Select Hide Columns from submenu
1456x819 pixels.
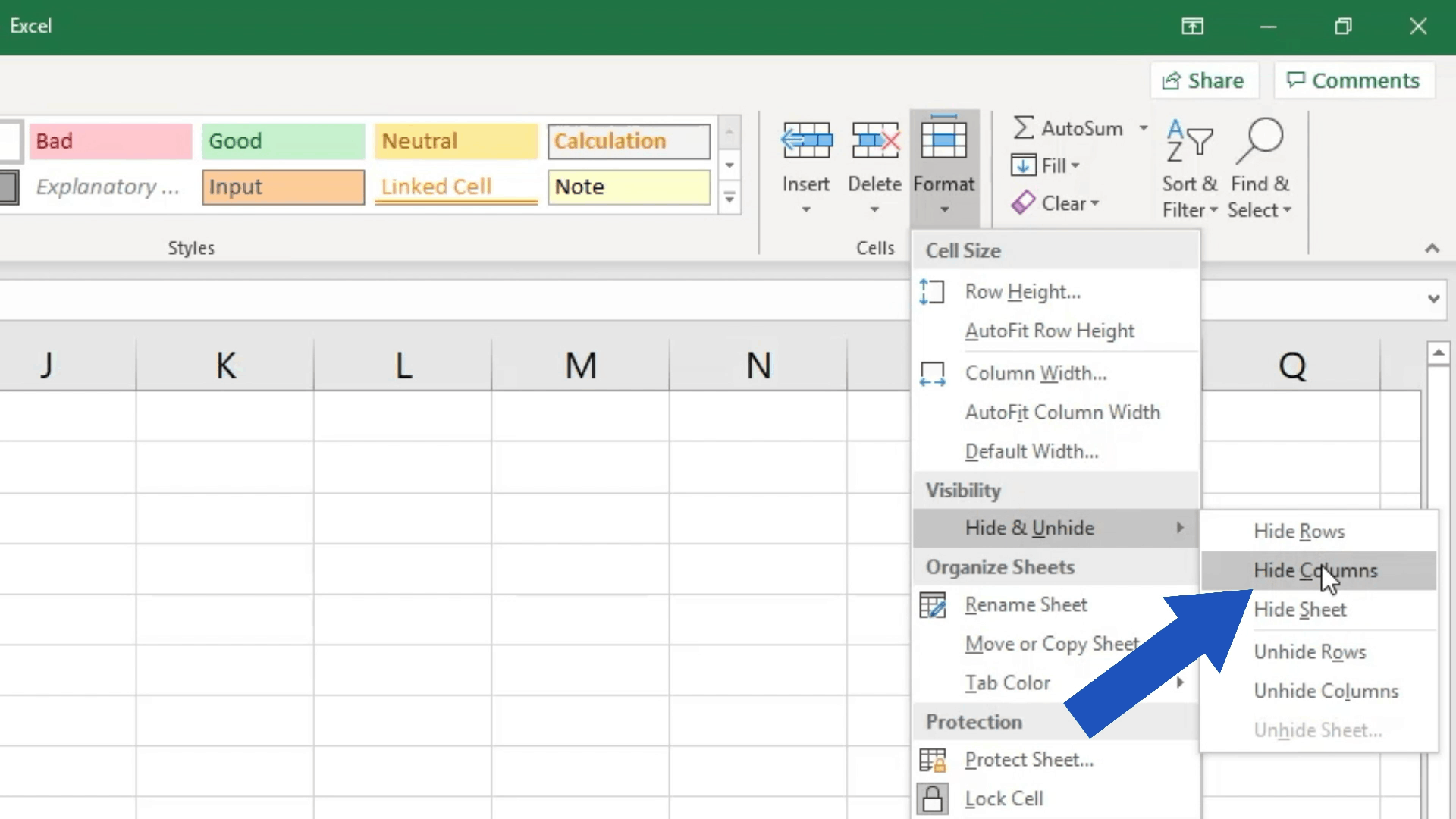pos(1315,570)
